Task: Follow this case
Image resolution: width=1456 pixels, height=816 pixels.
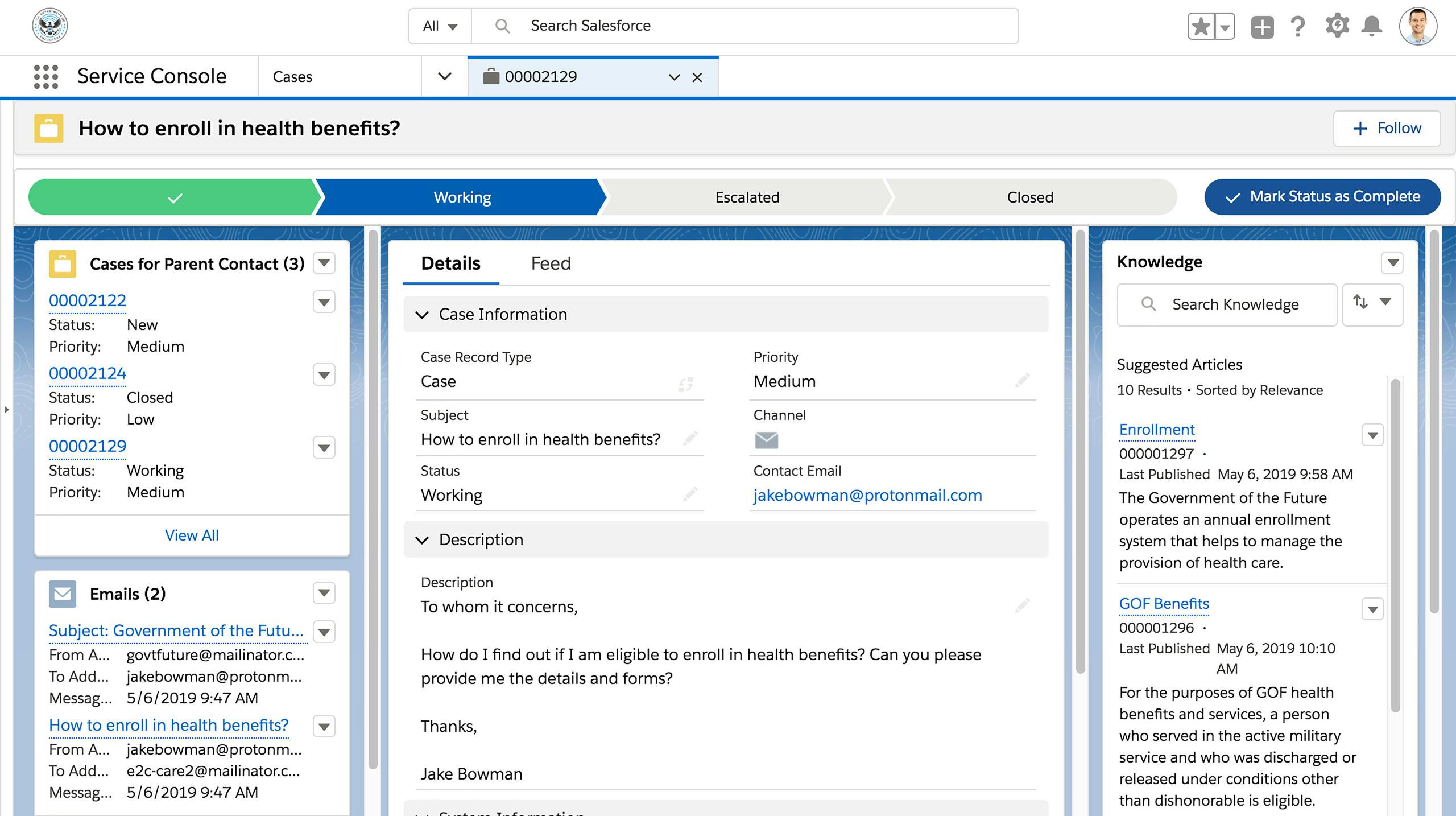Action: [1387, 129]
